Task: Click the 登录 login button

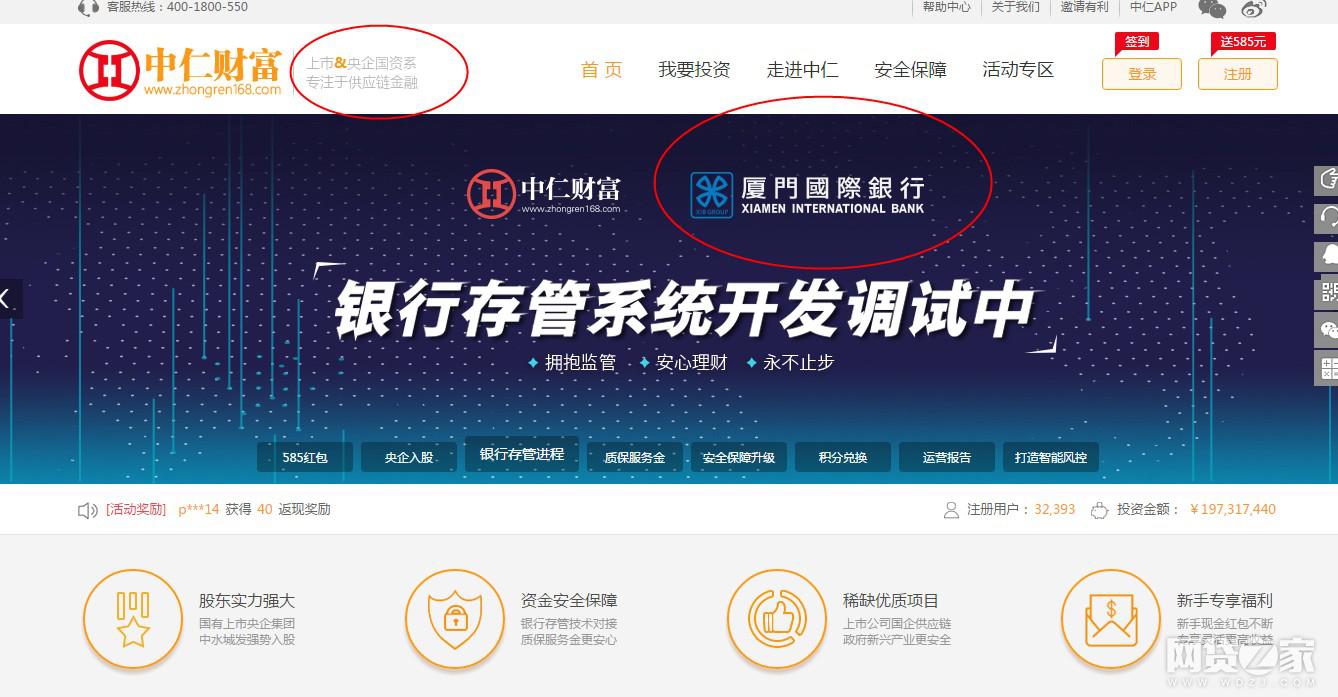Action: tap(1142, 74)
